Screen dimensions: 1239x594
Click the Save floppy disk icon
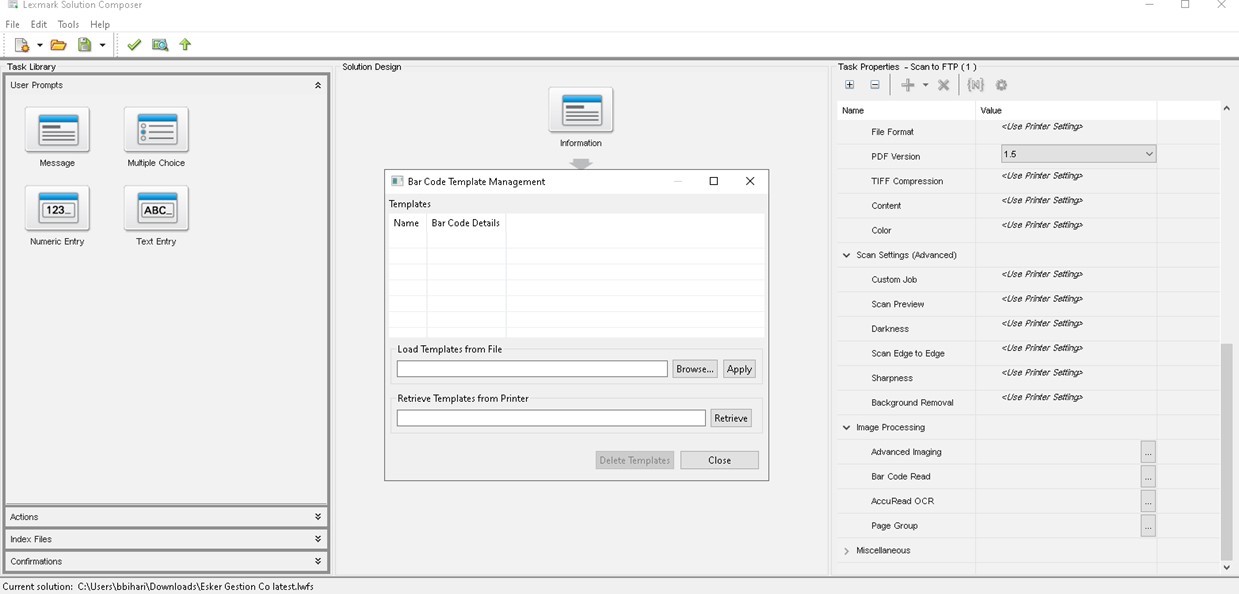pyautogui.click(x=85, y=45)
